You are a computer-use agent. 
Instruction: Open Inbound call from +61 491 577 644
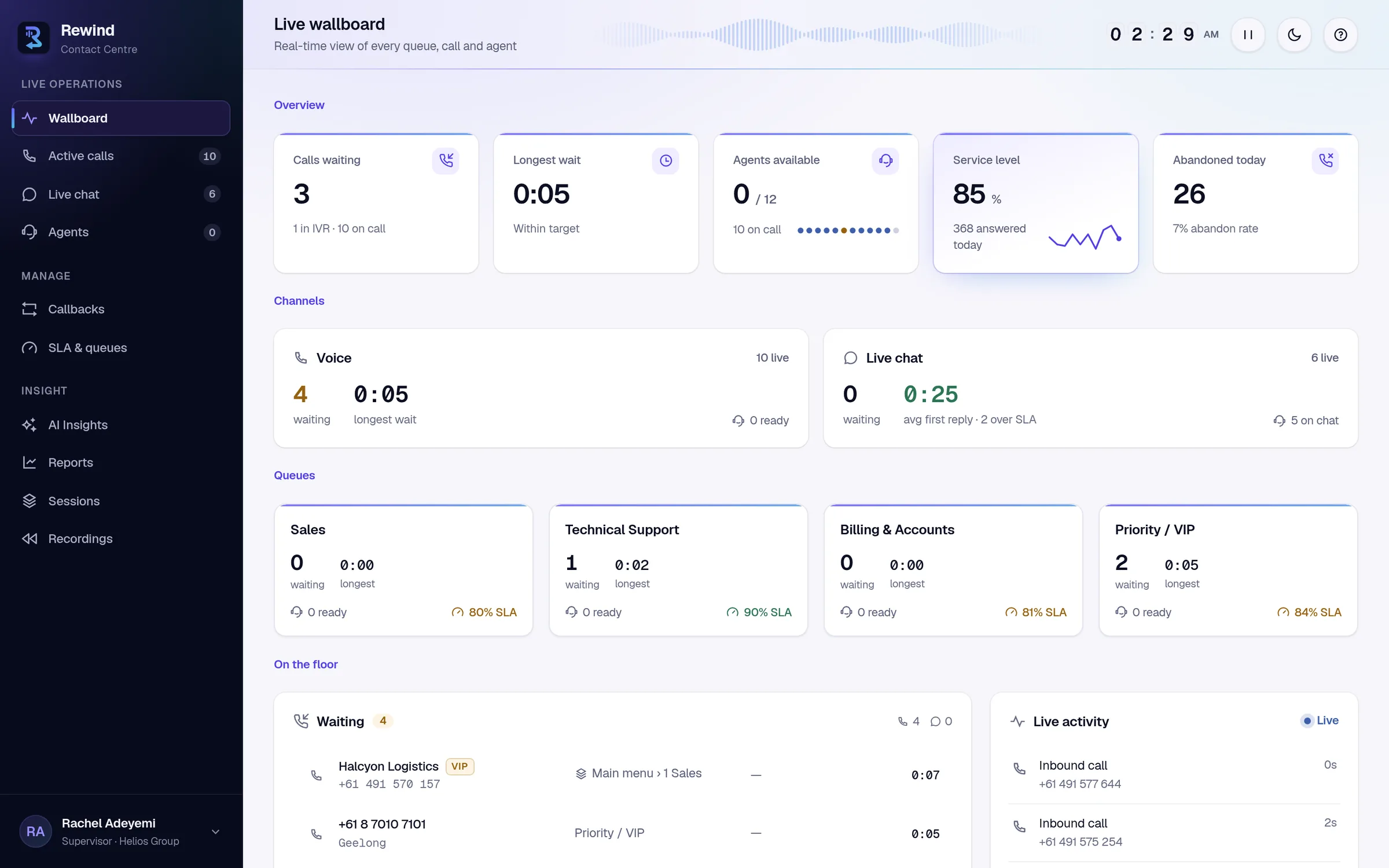[1174, 774]
